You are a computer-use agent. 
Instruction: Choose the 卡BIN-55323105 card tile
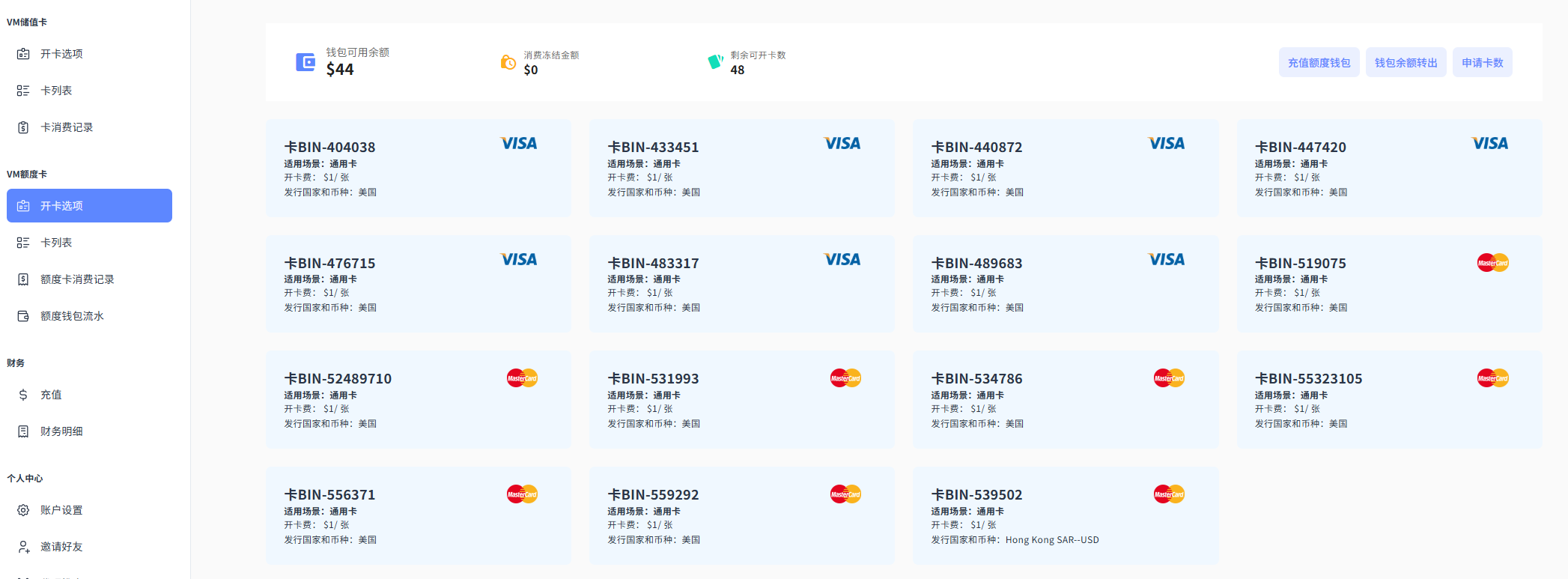point(1388,399)
